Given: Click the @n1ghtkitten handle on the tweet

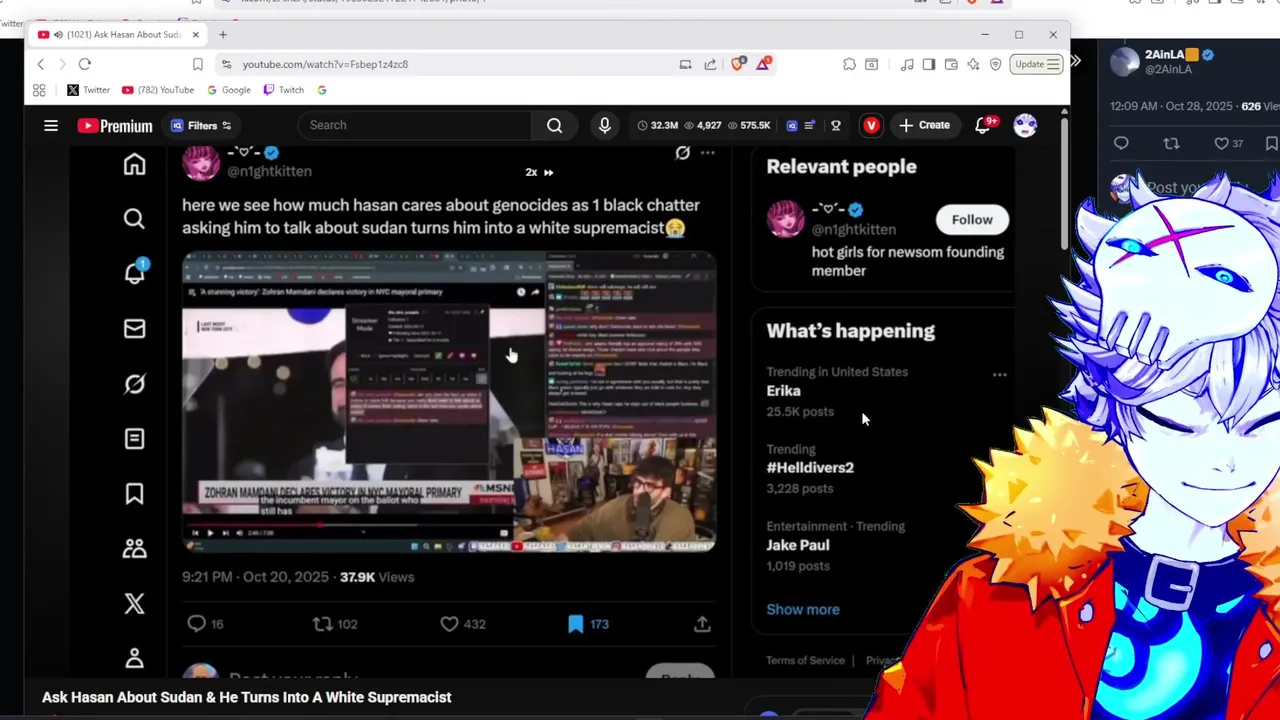Looking at the screenshot, I should click(x=269, y=171).
